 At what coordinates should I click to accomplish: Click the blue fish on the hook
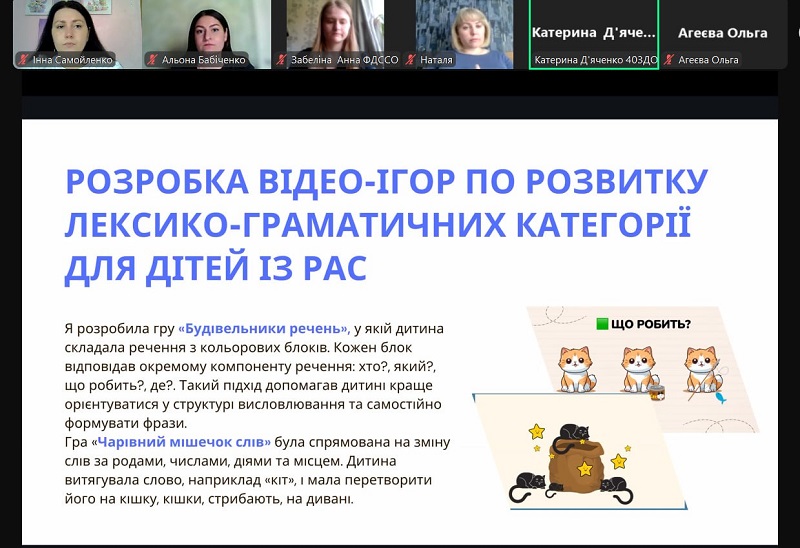[x=721, y=397]
